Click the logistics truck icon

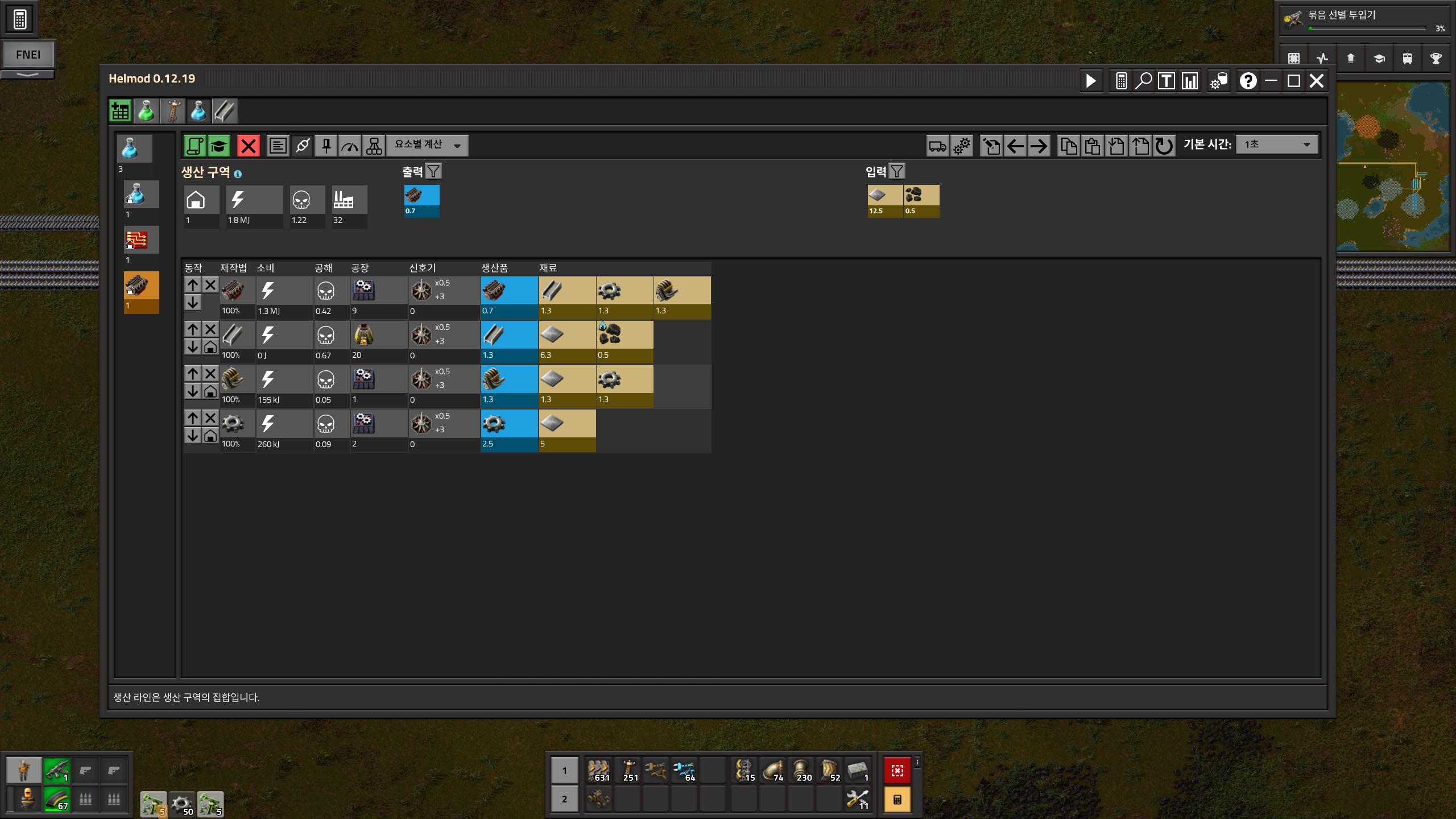point(937,146)
